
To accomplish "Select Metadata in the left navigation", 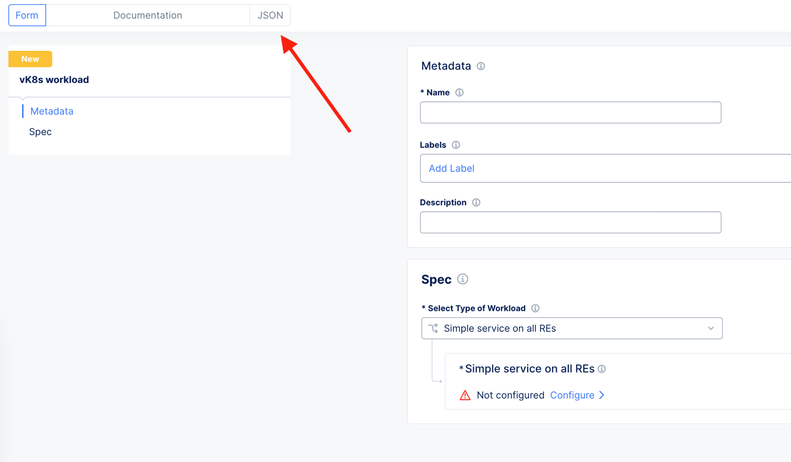I will [52, 111].
